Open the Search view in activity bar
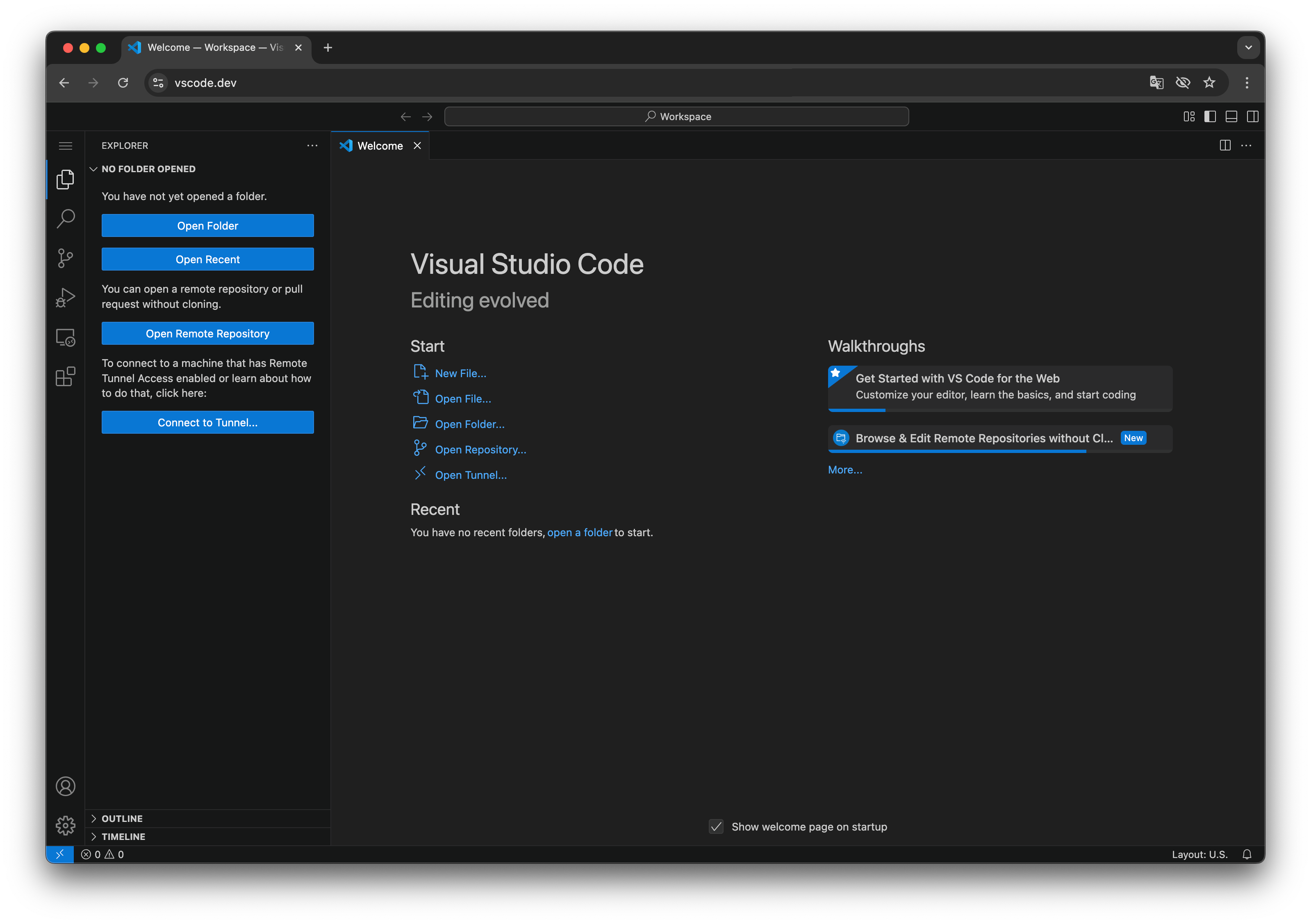1311x924 pixels. click(x=65, y=219)
